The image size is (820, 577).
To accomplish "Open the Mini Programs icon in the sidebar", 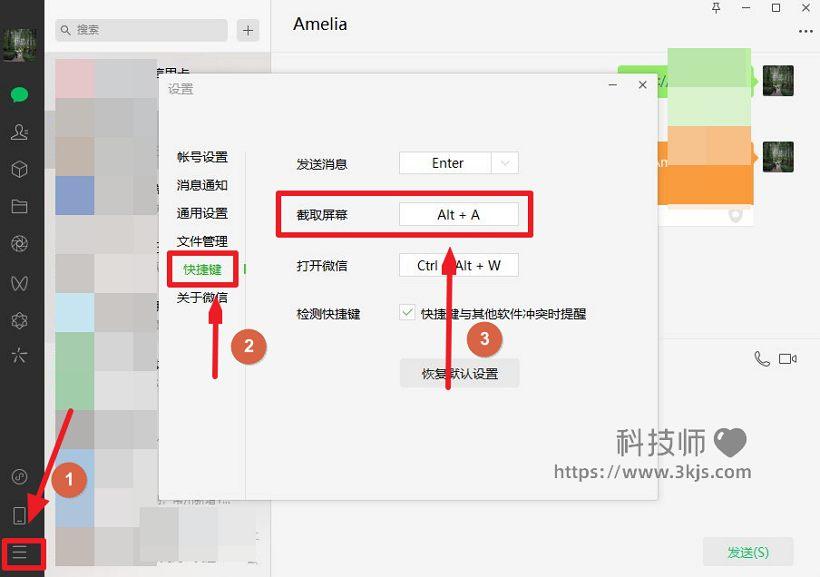I will pyautogui.click(x=19, y=477).
